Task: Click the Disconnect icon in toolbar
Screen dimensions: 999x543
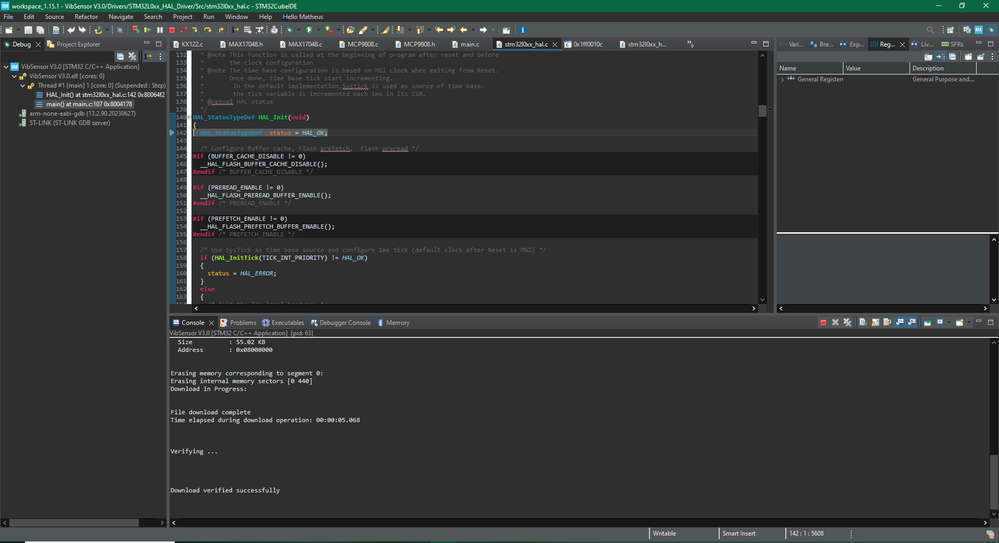Action: coord(183,30)
